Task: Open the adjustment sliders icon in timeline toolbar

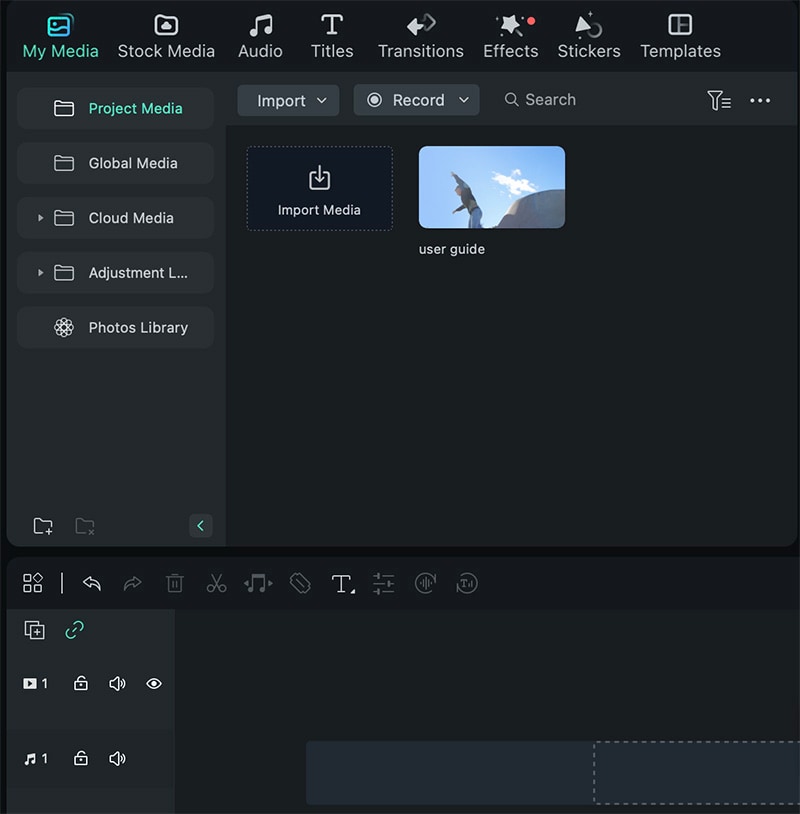Action: pos(384,584)
